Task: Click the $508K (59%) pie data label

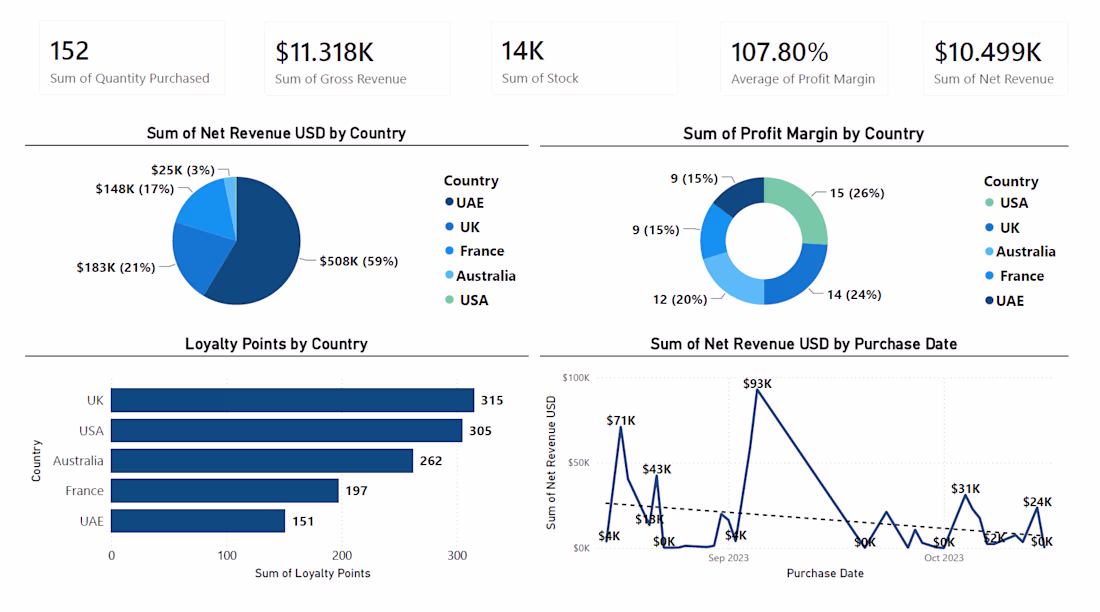Action: coord(358,261)
